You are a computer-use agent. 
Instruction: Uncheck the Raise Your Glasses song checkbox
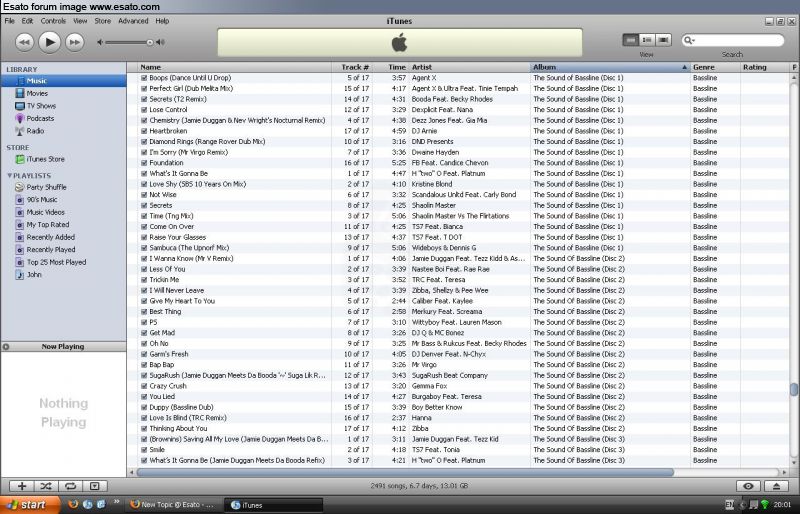(144, 237)
